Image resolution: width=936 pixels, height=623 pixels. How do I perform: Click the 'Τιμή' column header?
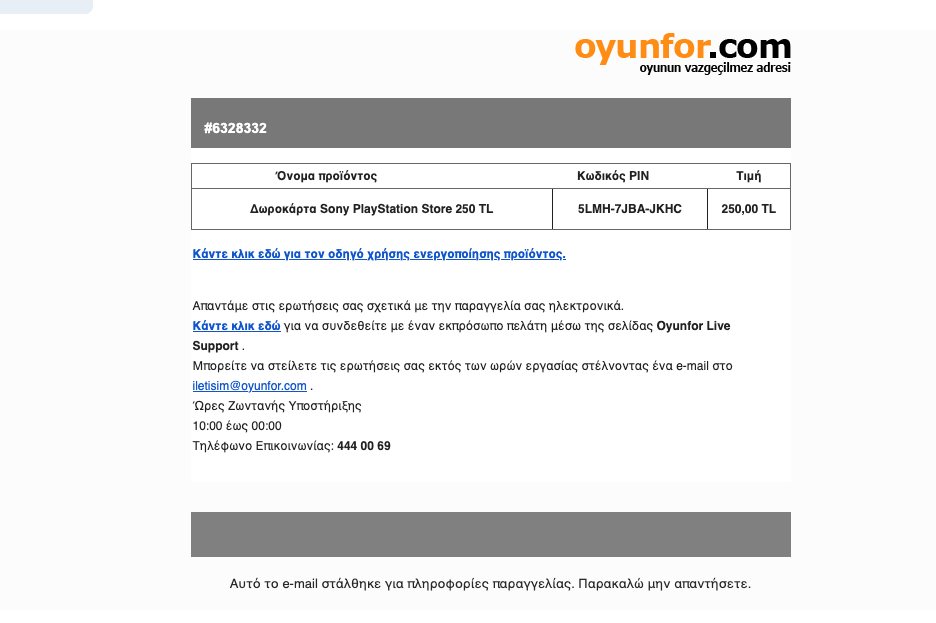point(749,176)
